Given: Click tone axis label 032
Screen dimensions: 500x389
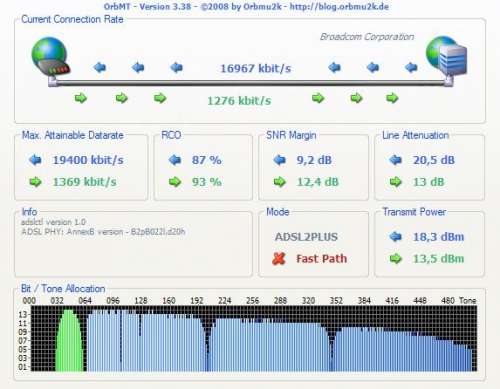Looking at the screenshot, I should [57, 301].
